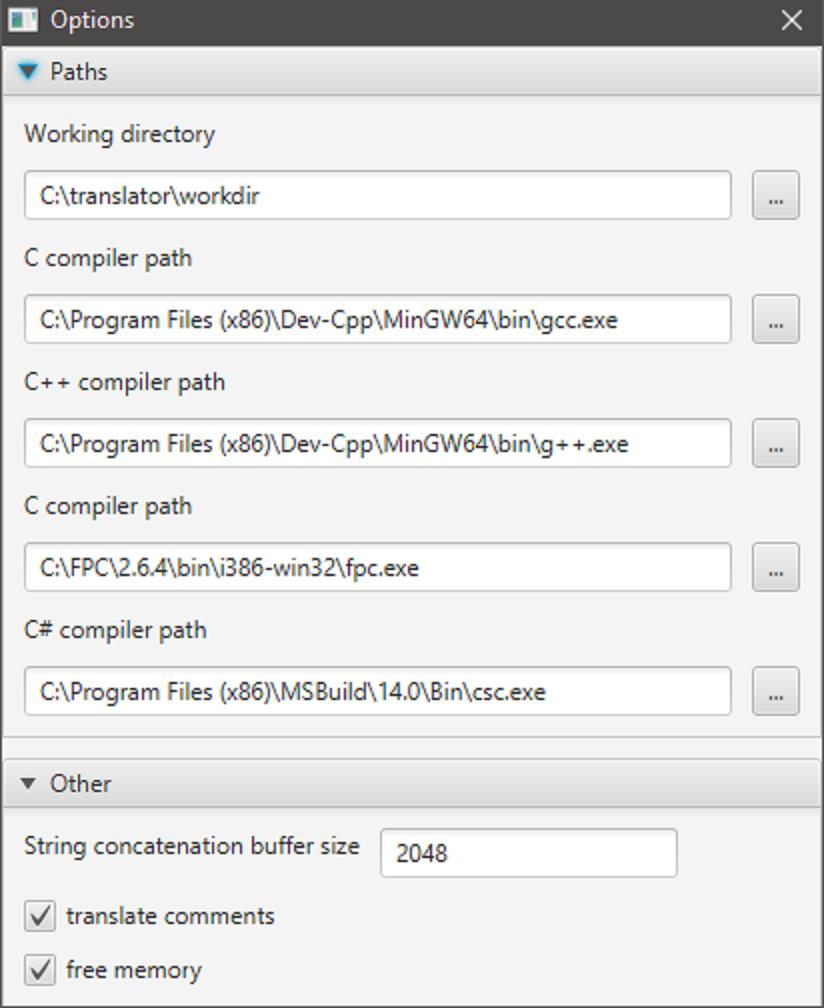Disable the free memory checkbox

click(40, 970)
